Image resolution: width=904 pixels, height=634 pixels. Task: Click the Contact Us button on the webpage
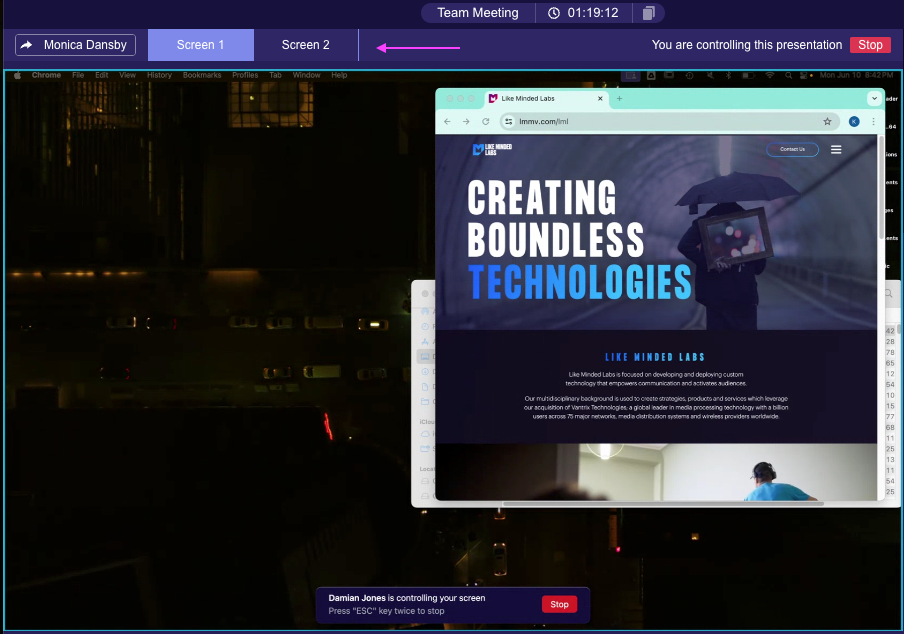pyautogui.click(x=792, y=149)
